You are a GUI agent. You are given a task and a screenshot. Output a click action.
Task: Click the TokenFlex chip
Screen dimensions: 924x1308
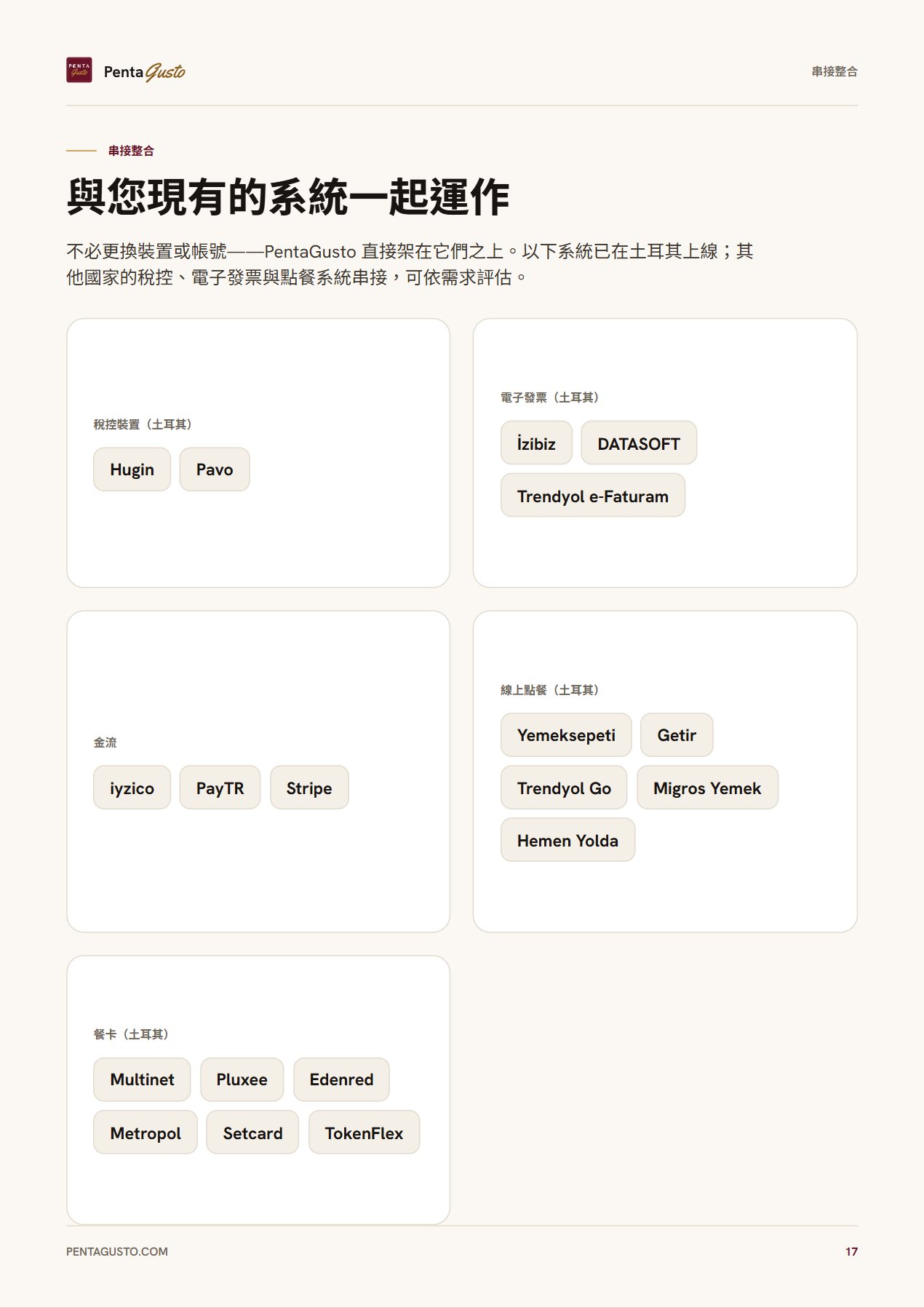coord(364,1133)
